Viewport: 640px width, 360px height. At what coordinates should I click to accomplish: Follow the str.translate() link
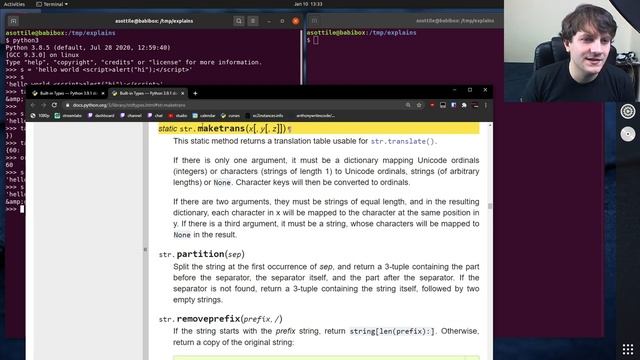[x=403, y=141]
